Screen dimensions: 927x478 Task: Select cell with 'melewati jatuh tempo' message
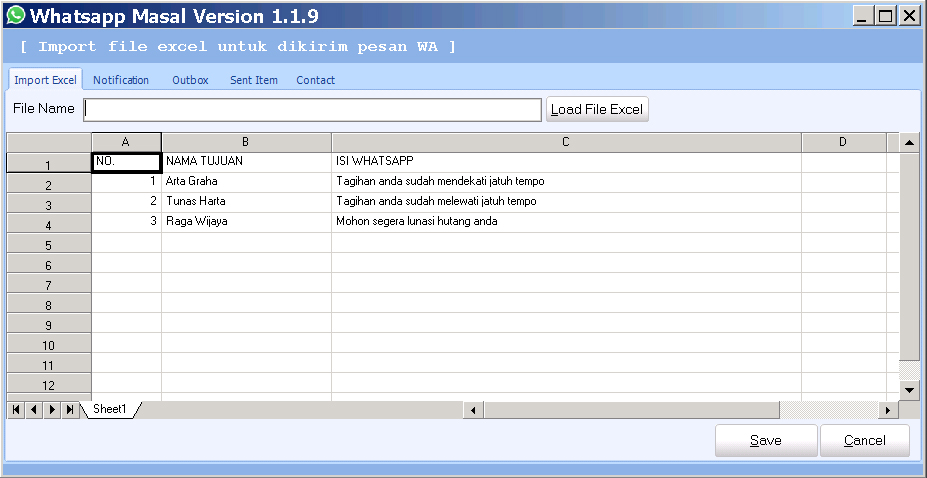[x=566, y=202]
